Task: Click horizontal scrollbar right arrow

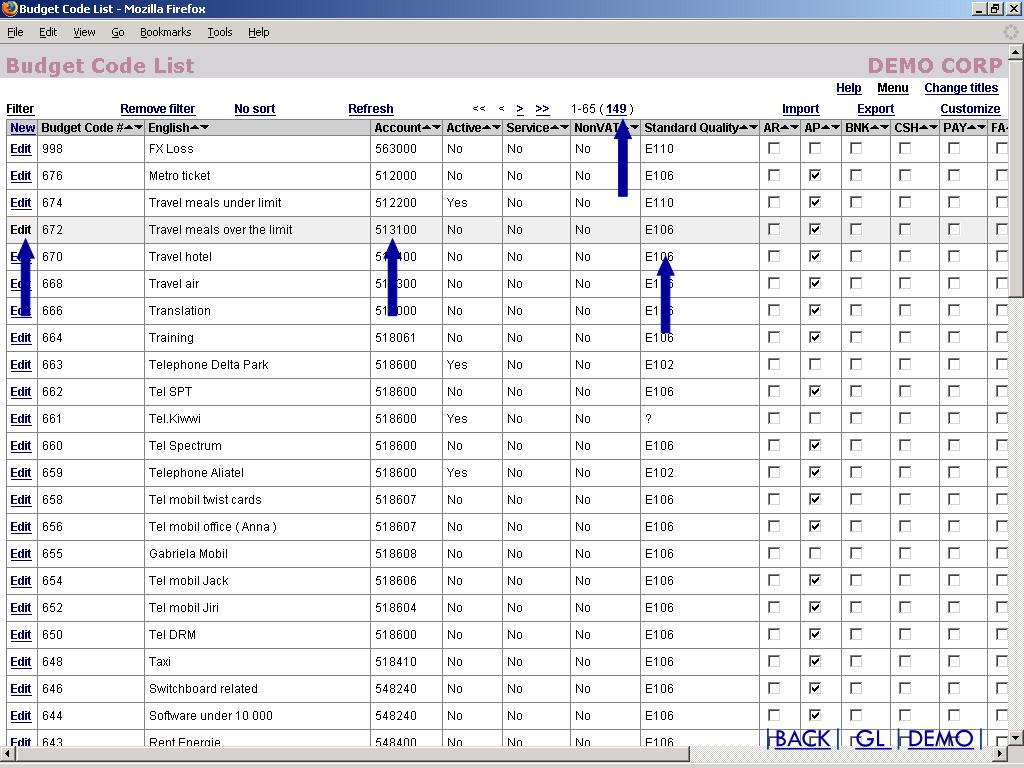Action: (x=1001, y=755)
